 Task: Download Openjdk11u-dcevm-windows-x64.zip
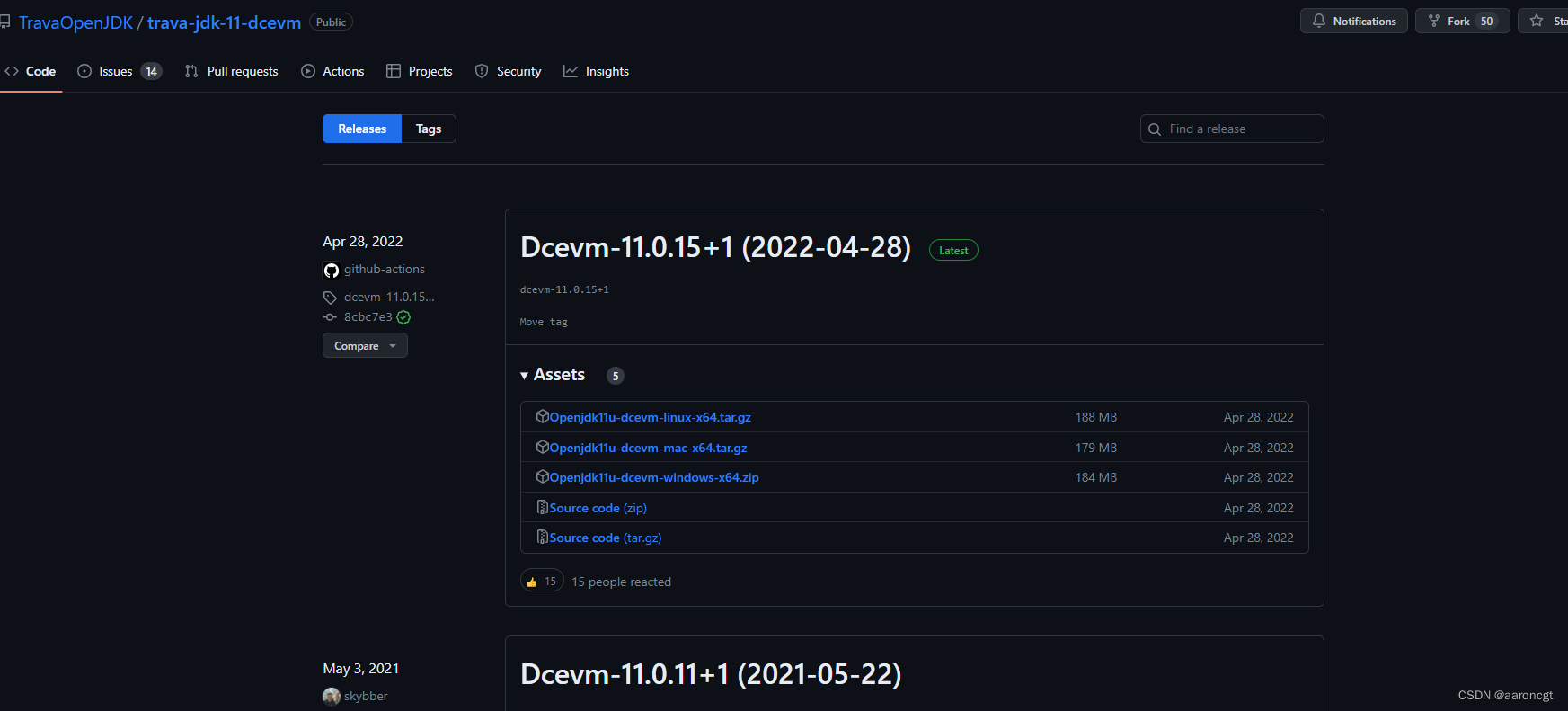click(654, 477)
